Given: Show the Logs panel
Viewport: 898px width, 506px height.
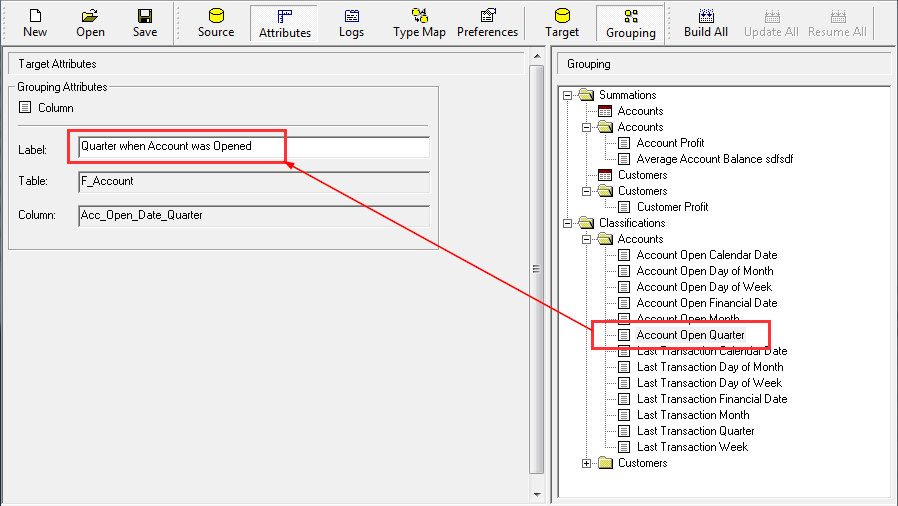Looking at the screenshot, I should coord(351,22).
